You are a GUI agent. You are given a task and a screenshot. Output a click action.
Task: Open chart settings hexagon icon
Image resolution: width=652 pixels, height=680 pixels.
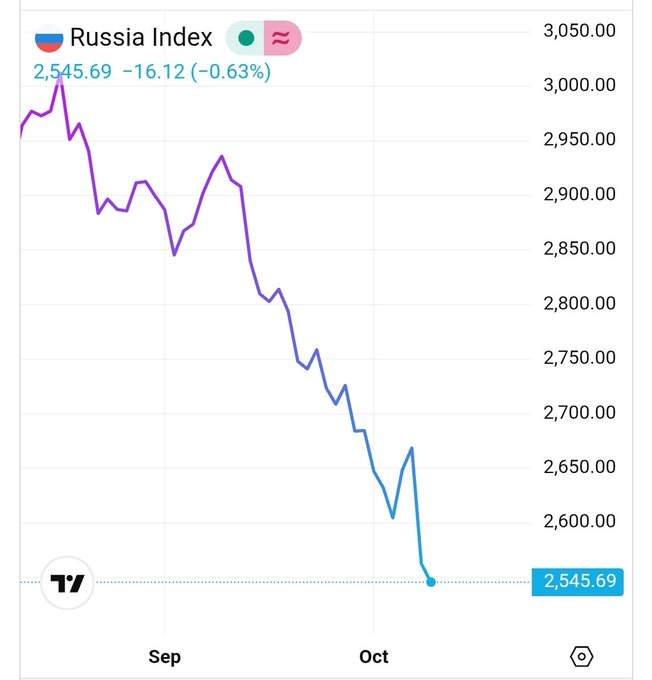tap(581, 657)
